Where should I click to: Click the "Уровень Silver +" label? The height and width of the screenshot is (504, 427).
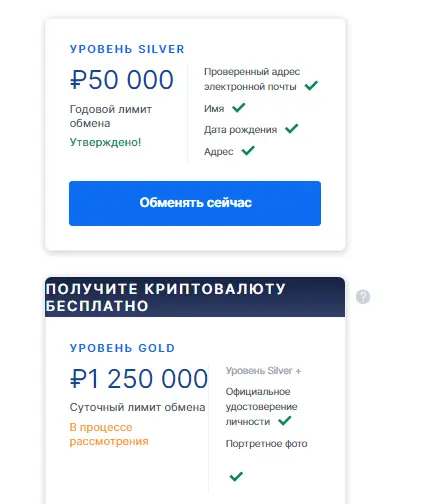[263, 371]
